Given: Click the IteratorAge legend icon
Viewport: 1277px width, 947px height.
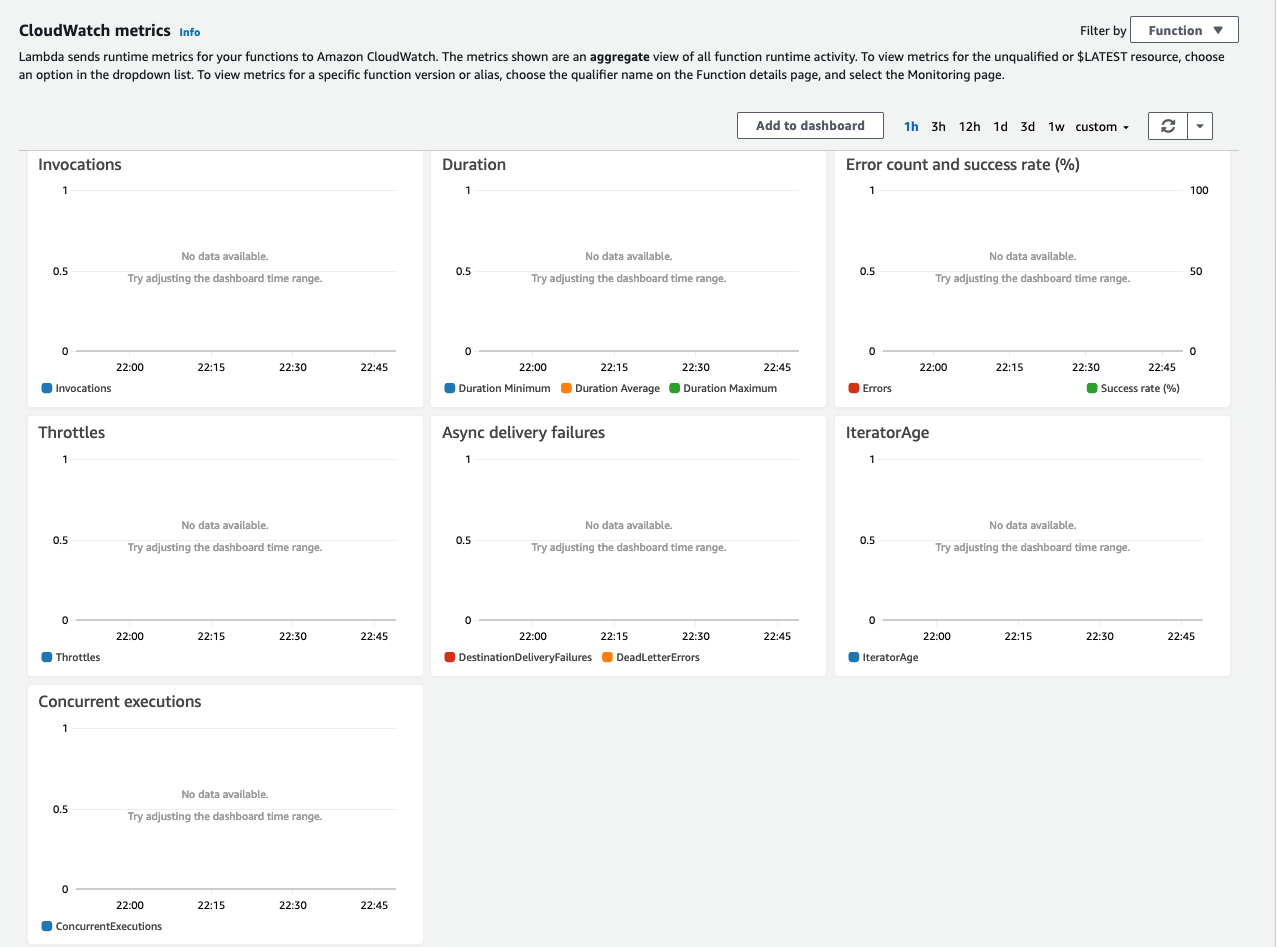Looking at the screenshot, I should pyautogui.click(x=853, y=657).
